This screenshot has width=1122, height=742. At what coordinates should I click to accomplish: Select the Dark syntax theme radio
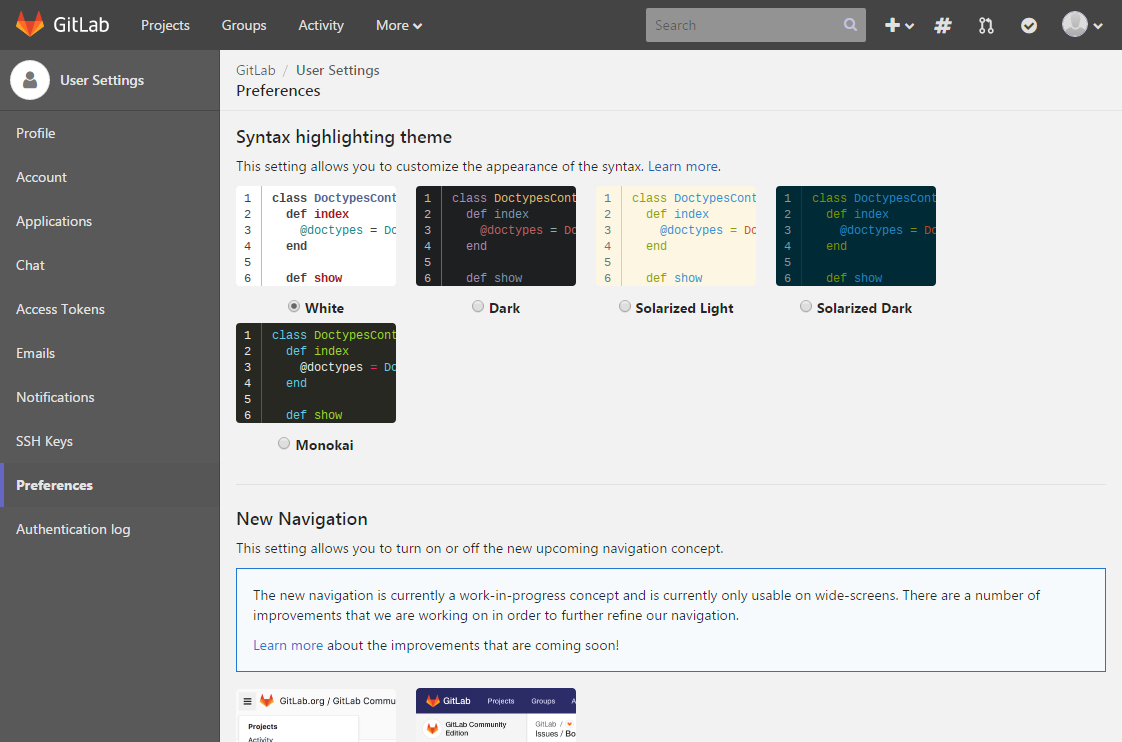point(478,307)
